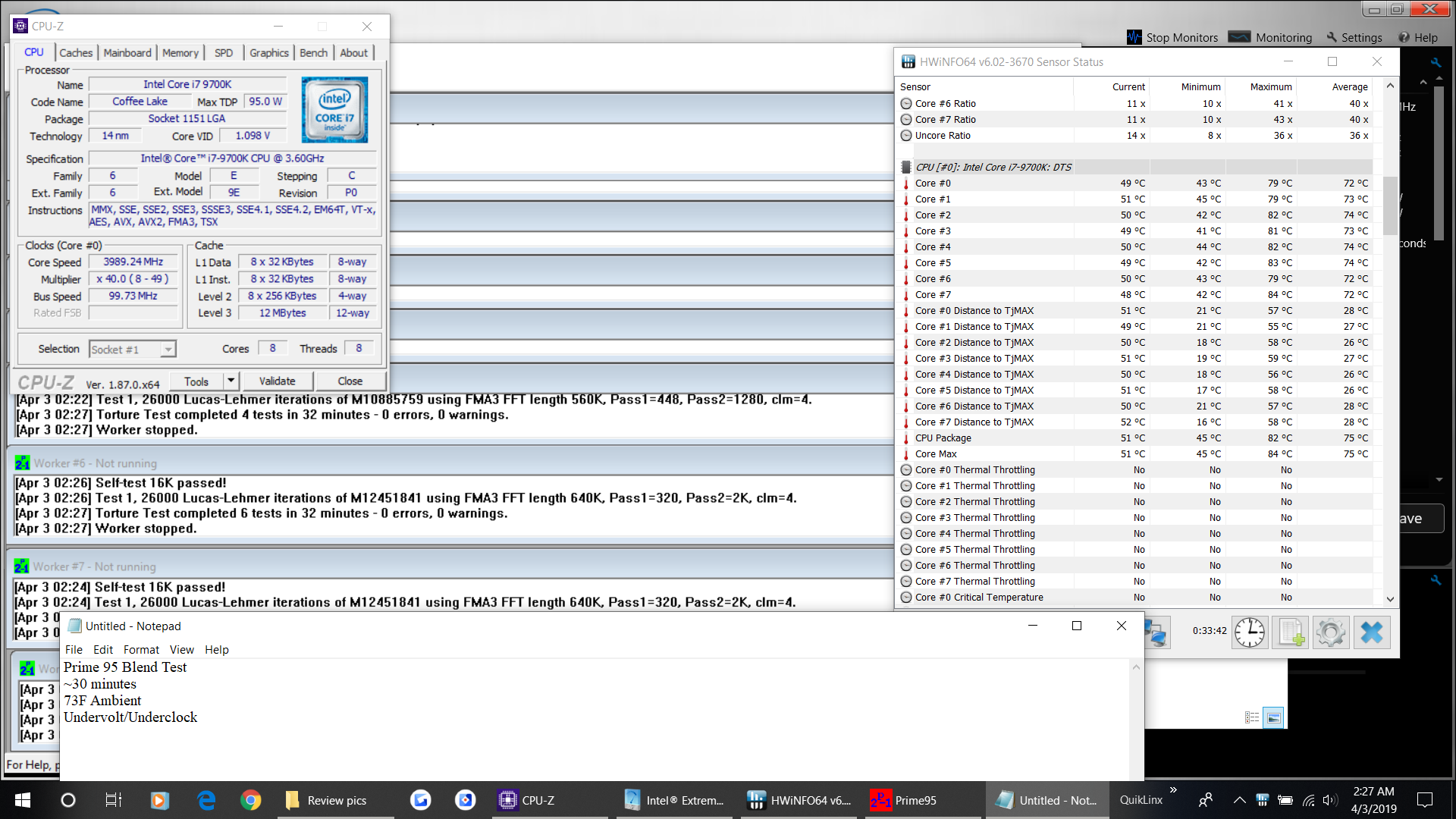
Task: Open the Notepad File menu
Action: [x=74, y=649]
